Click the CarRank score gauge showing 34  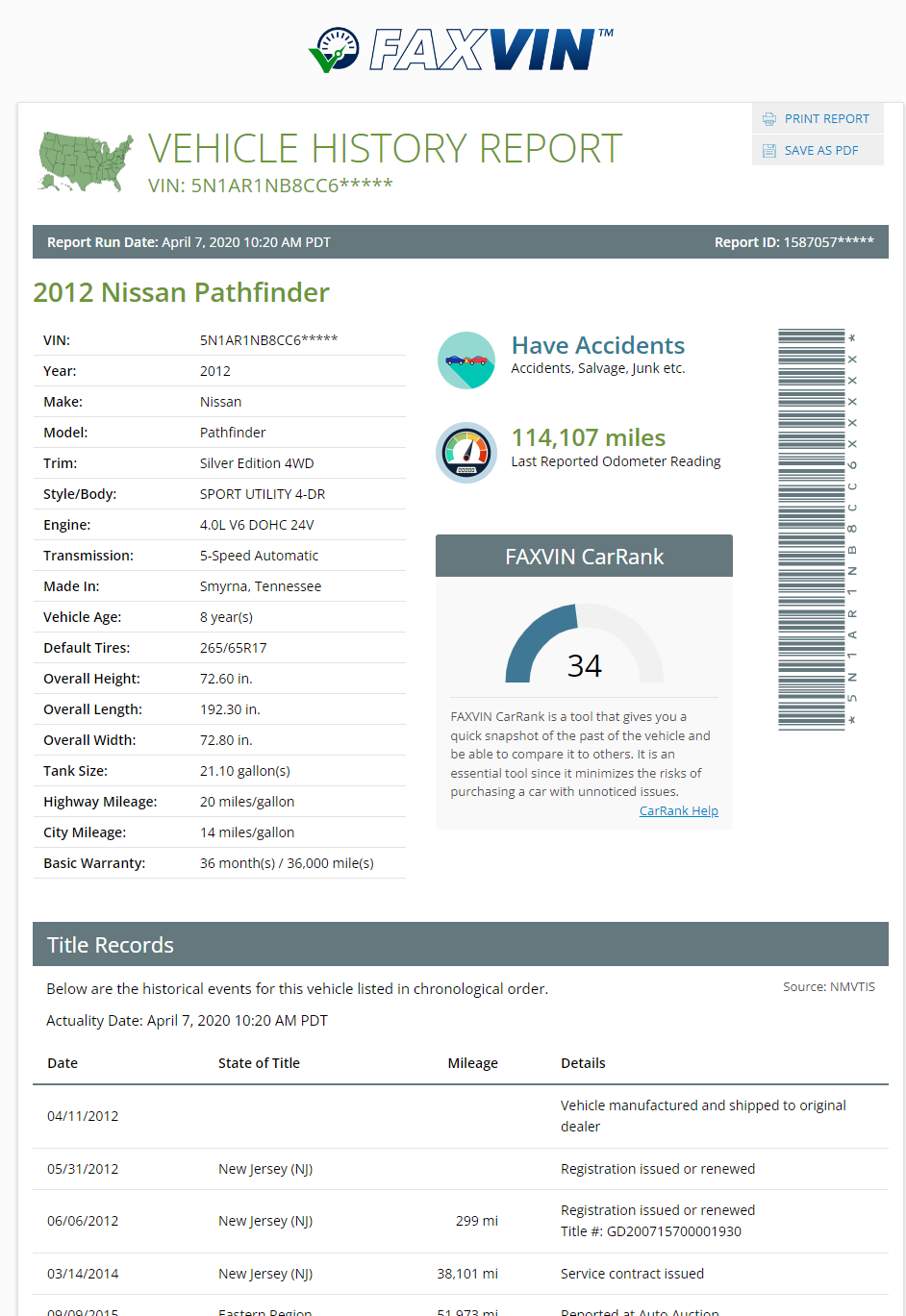585,645
